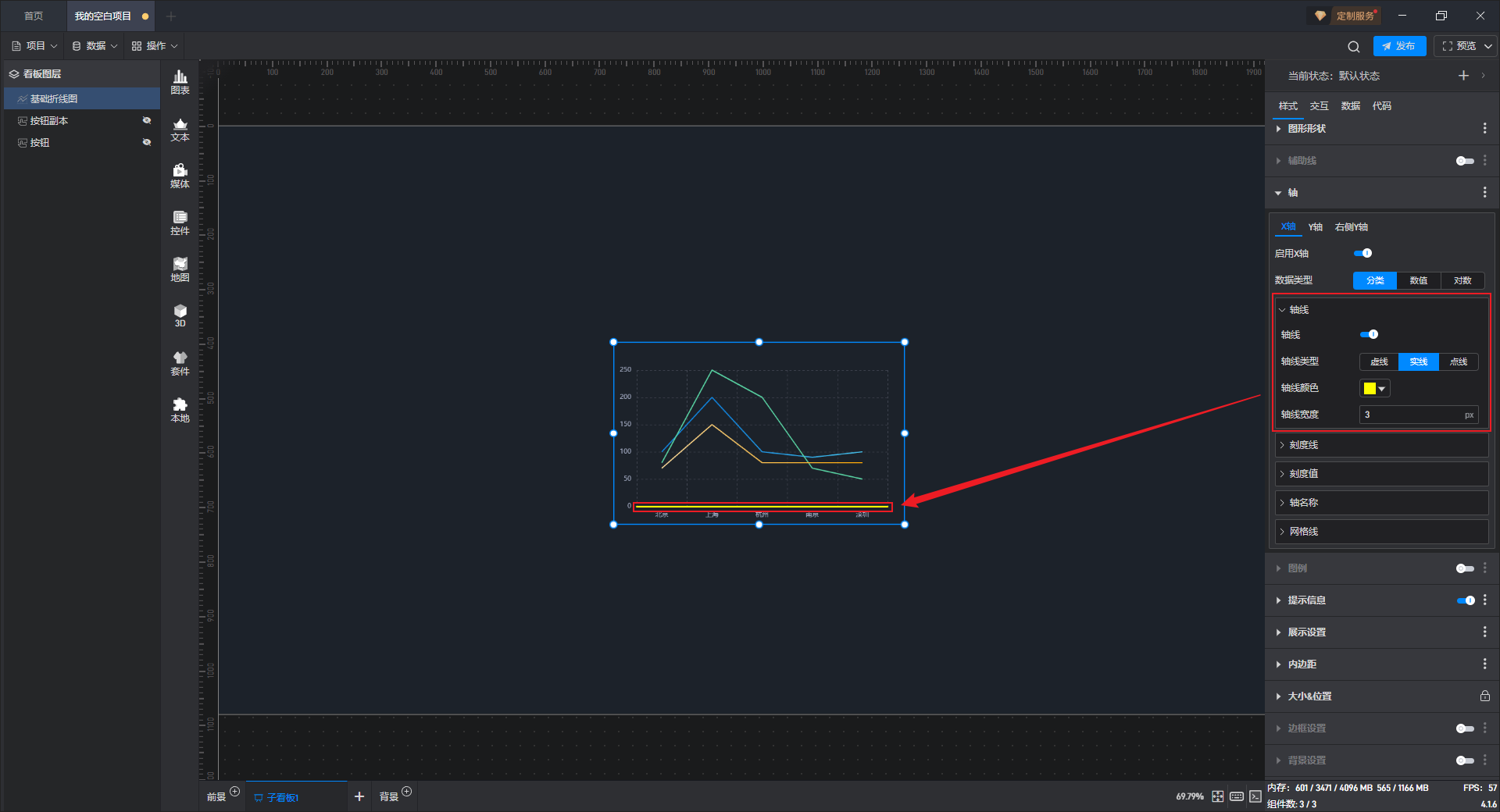This screenshot has width=1500, height=812.
Task: Click the 预览 preview button
Action: click(x=1459, y=46)
